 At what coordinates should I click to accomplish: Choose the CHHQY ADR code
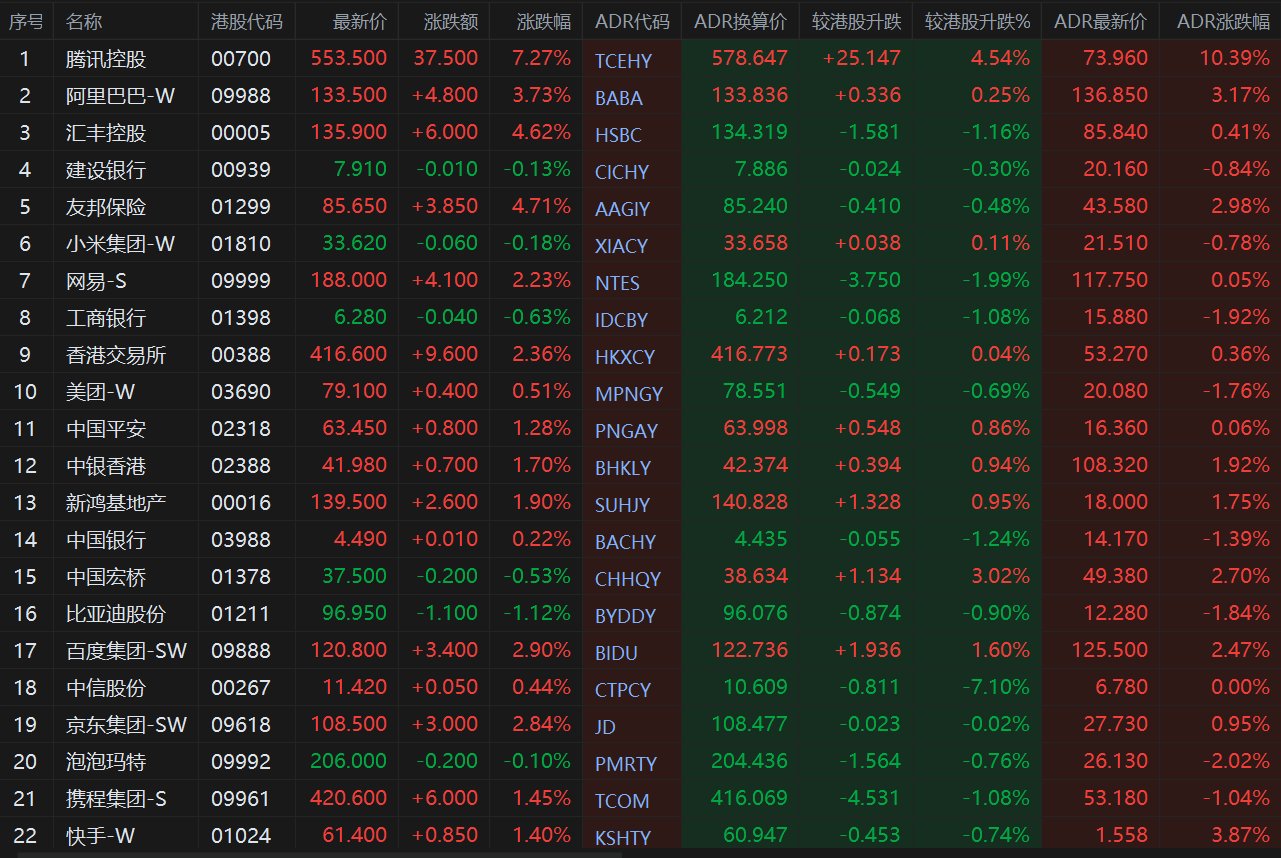point(628,579)
